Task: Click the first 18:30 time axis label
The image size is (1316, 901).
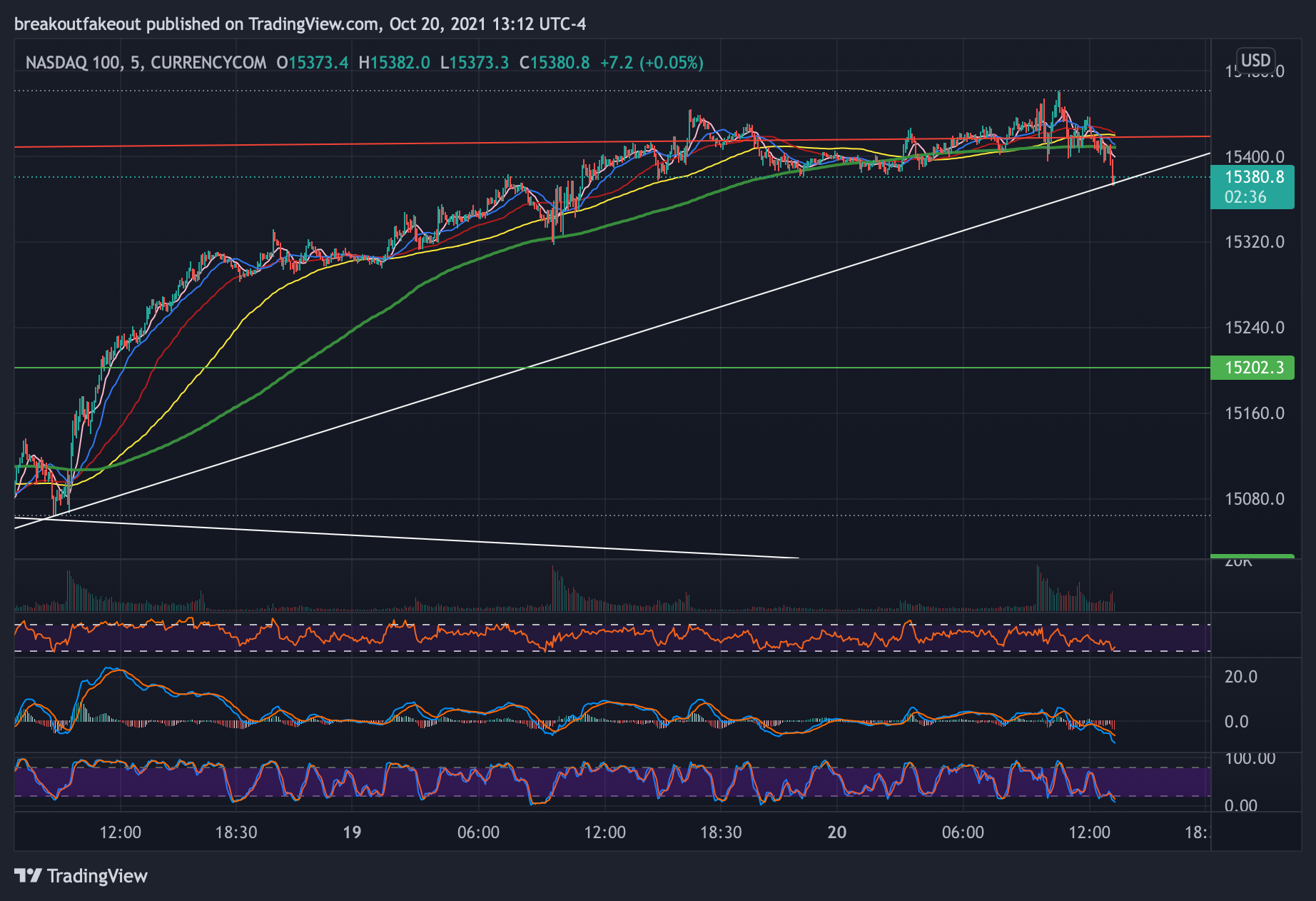Action: tap(236, 832)
